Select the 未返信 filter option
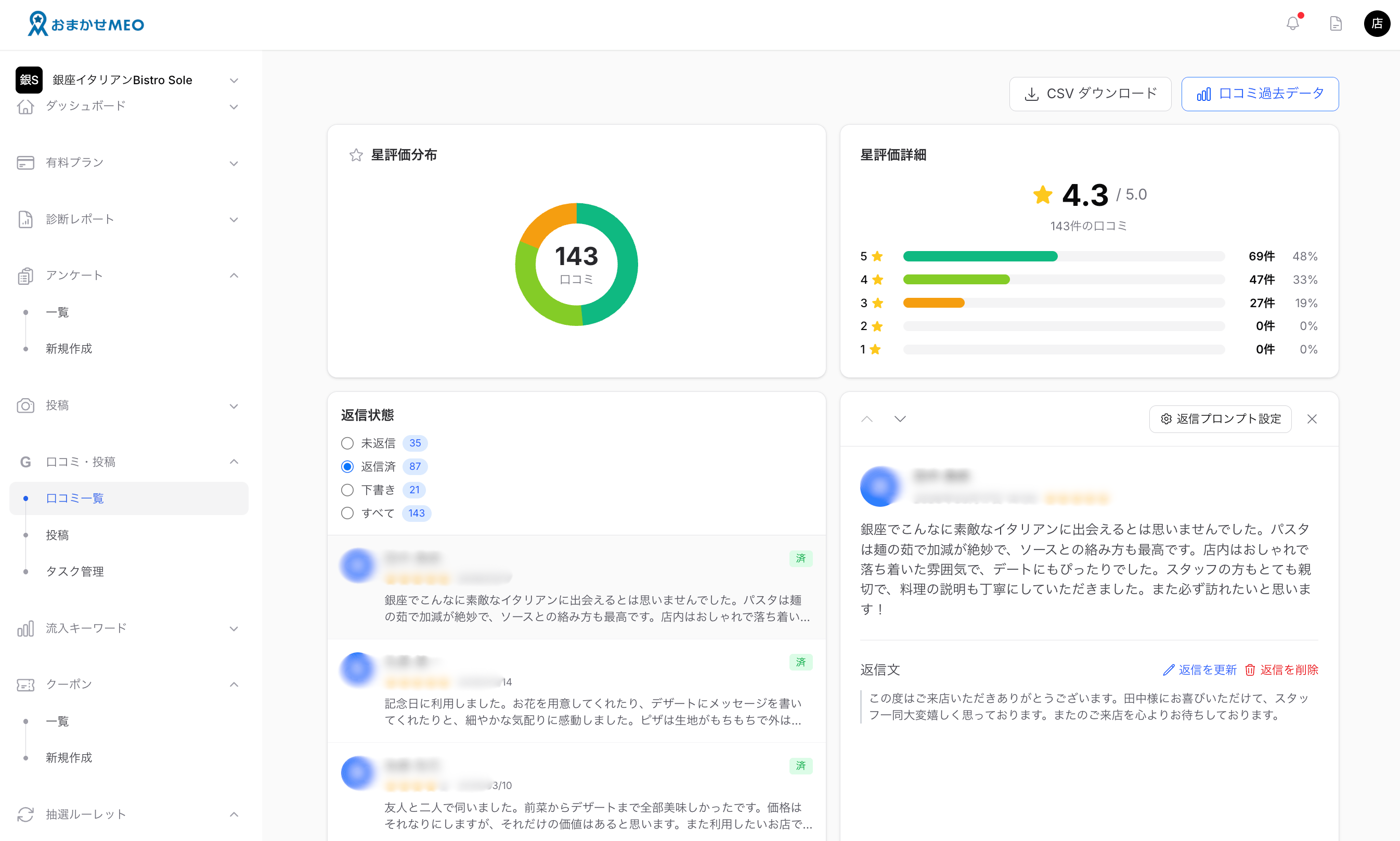Viewport: 1400px width, 841px height. [347, 443]
